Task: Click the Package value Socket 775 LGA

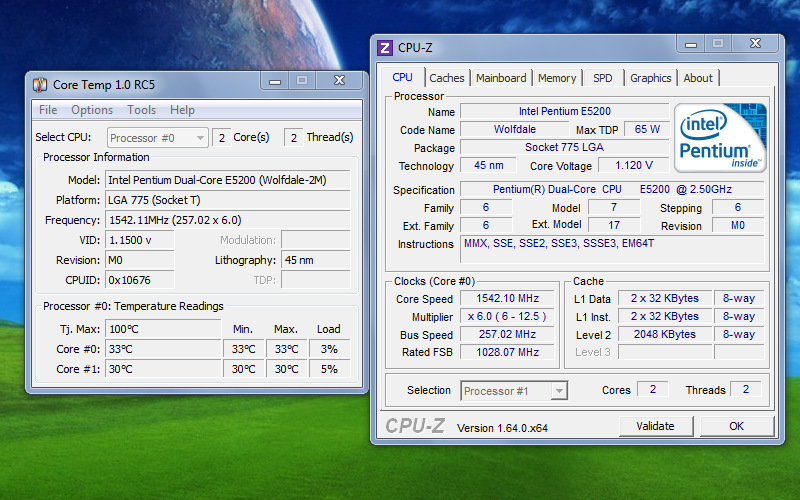Action: click(x=565, y=147)
